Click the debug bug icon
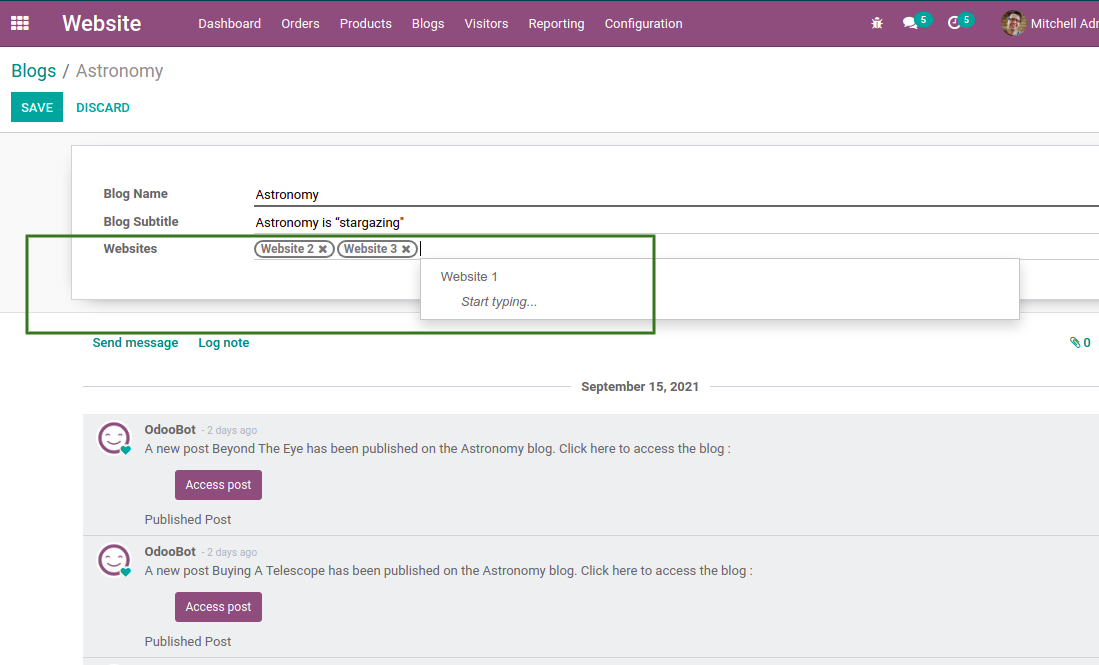This screenshot has height=665, width=1099. (x=877, y=23)
